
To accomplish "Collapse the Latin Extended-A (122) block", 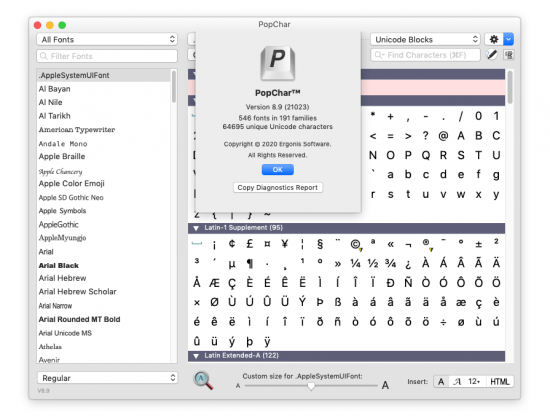I will (196, 356).
